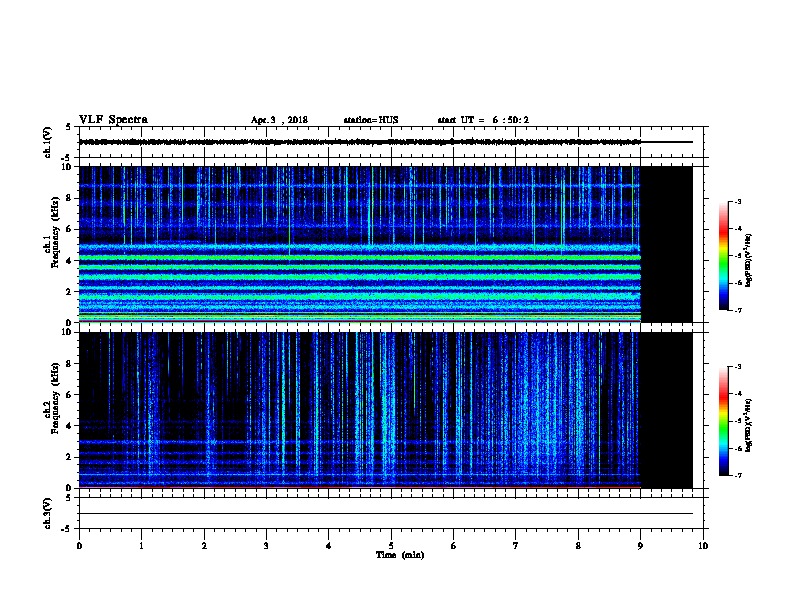The height and width of the screenshot is (612, 792).
Task: Click the "-3" label on ch.2 colorbar
Action: pos(737,367)
